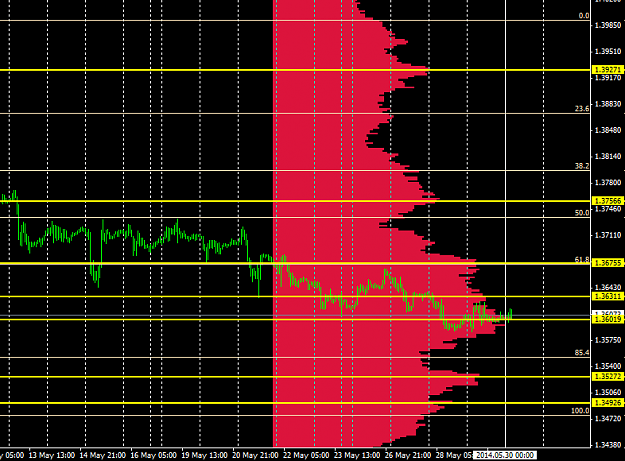Click the 16 May 05:00 time label
The height and width of the screenshot is (461, 625).
153,455
